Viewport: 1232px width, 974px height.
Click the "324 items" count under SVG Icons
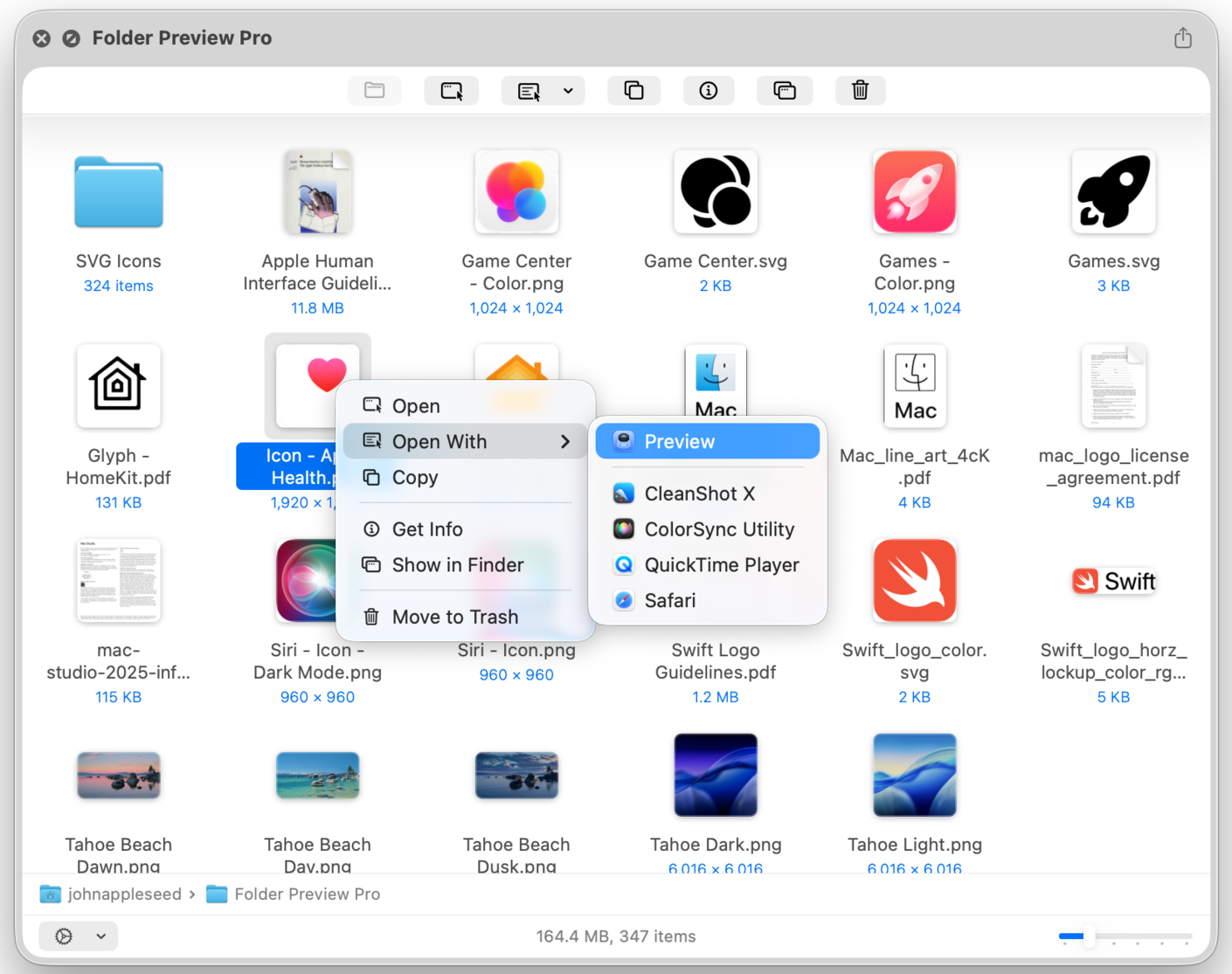point(119,286)
